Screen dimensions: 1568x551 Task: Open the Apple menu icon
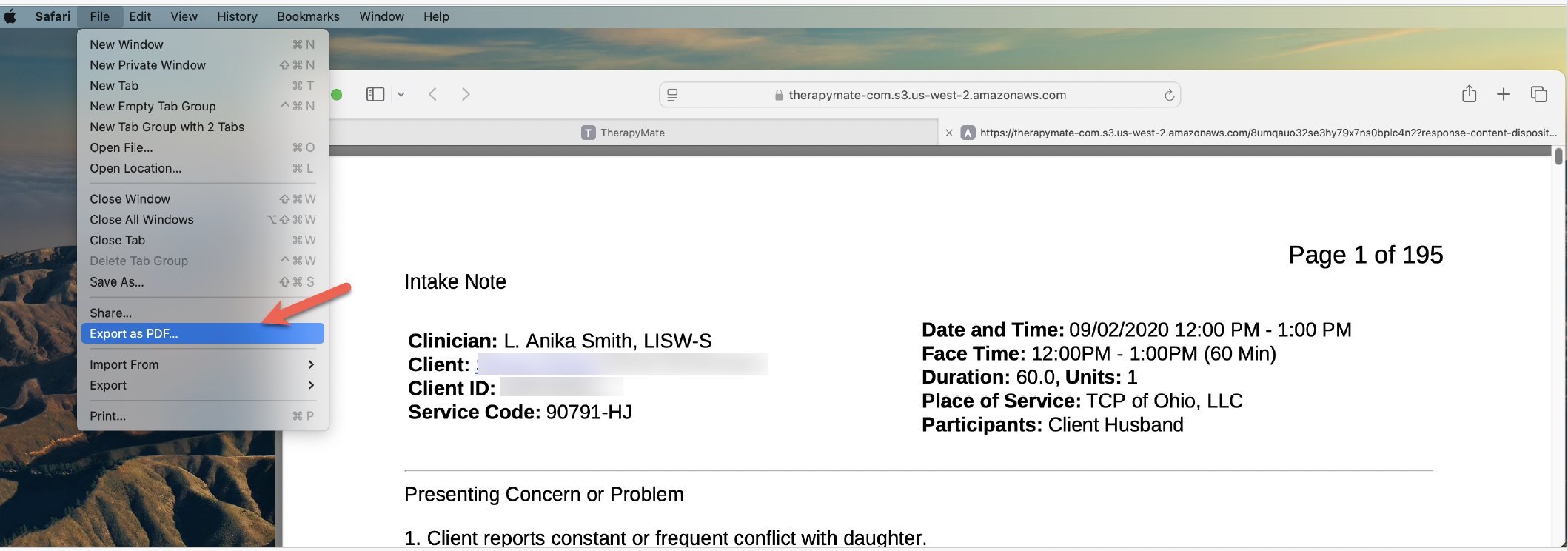tap(10, 16)
